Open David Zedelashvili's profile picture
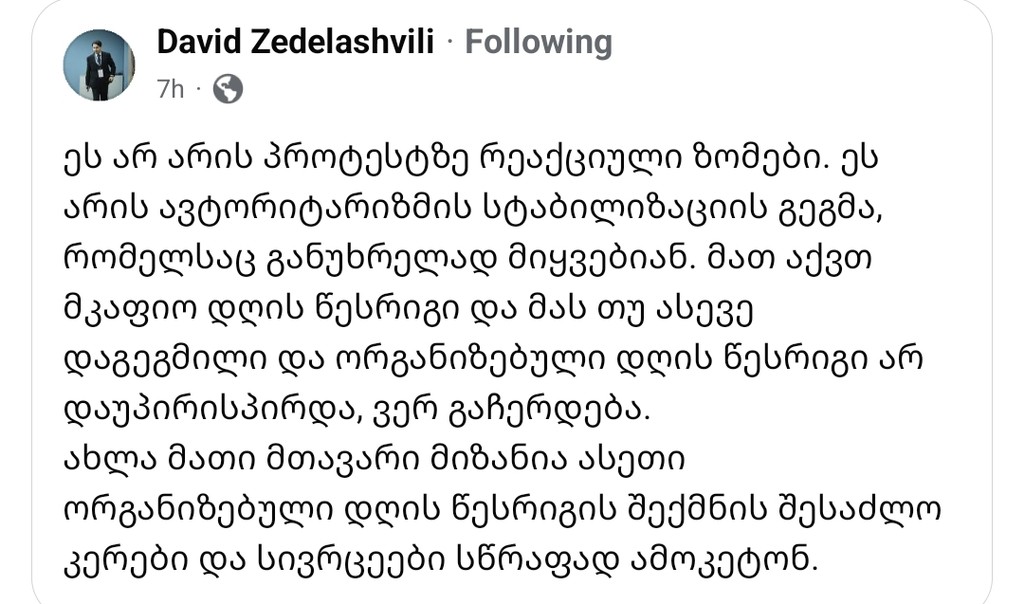 [x=99, y=65]
